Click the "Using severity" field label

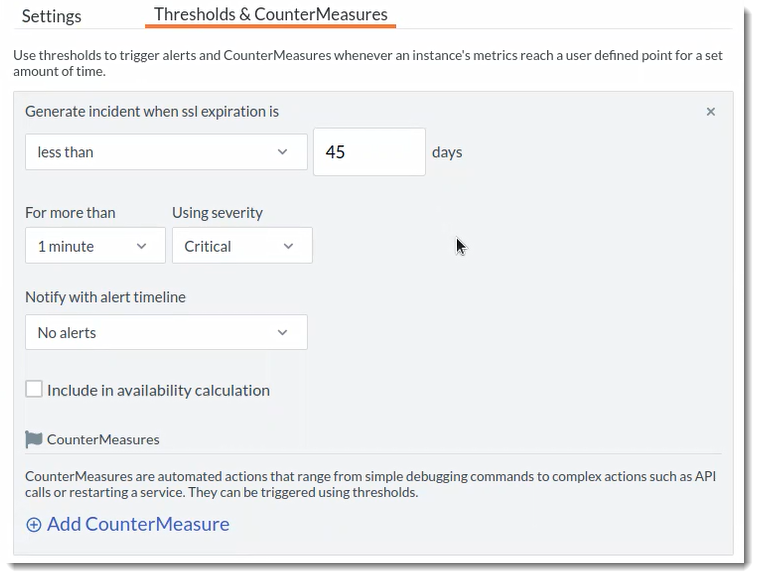pos(217,212)
